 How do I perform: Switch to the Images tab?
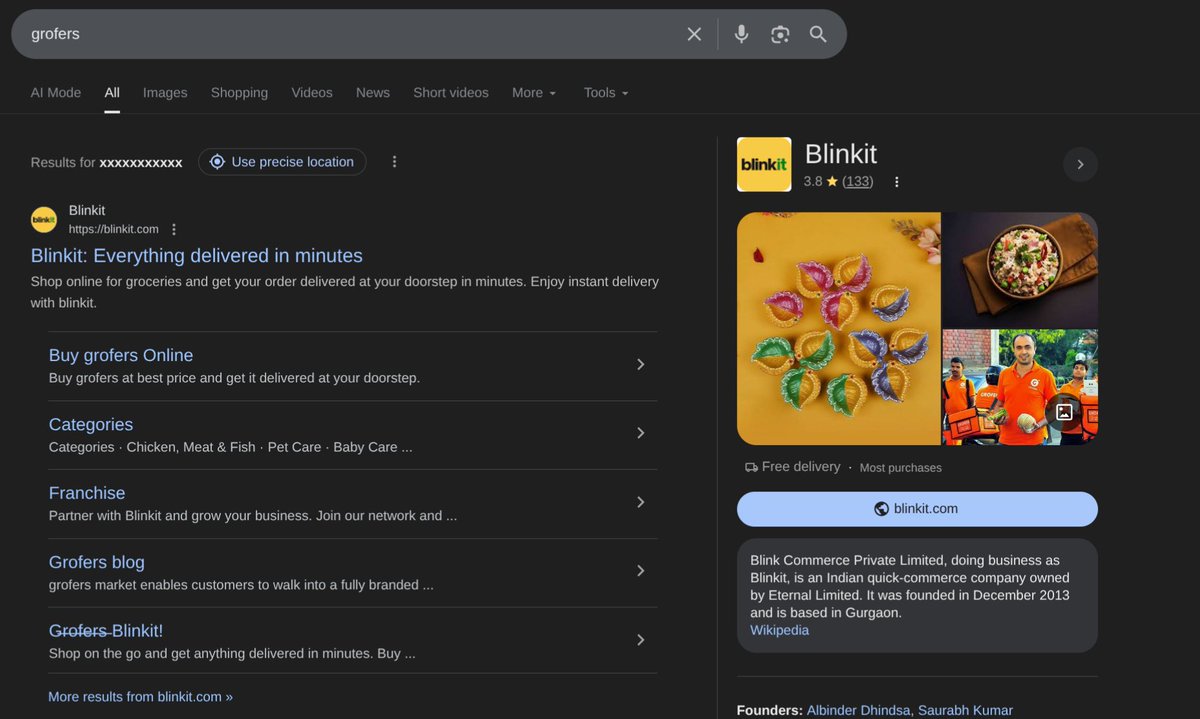click(x=165, y=93)
